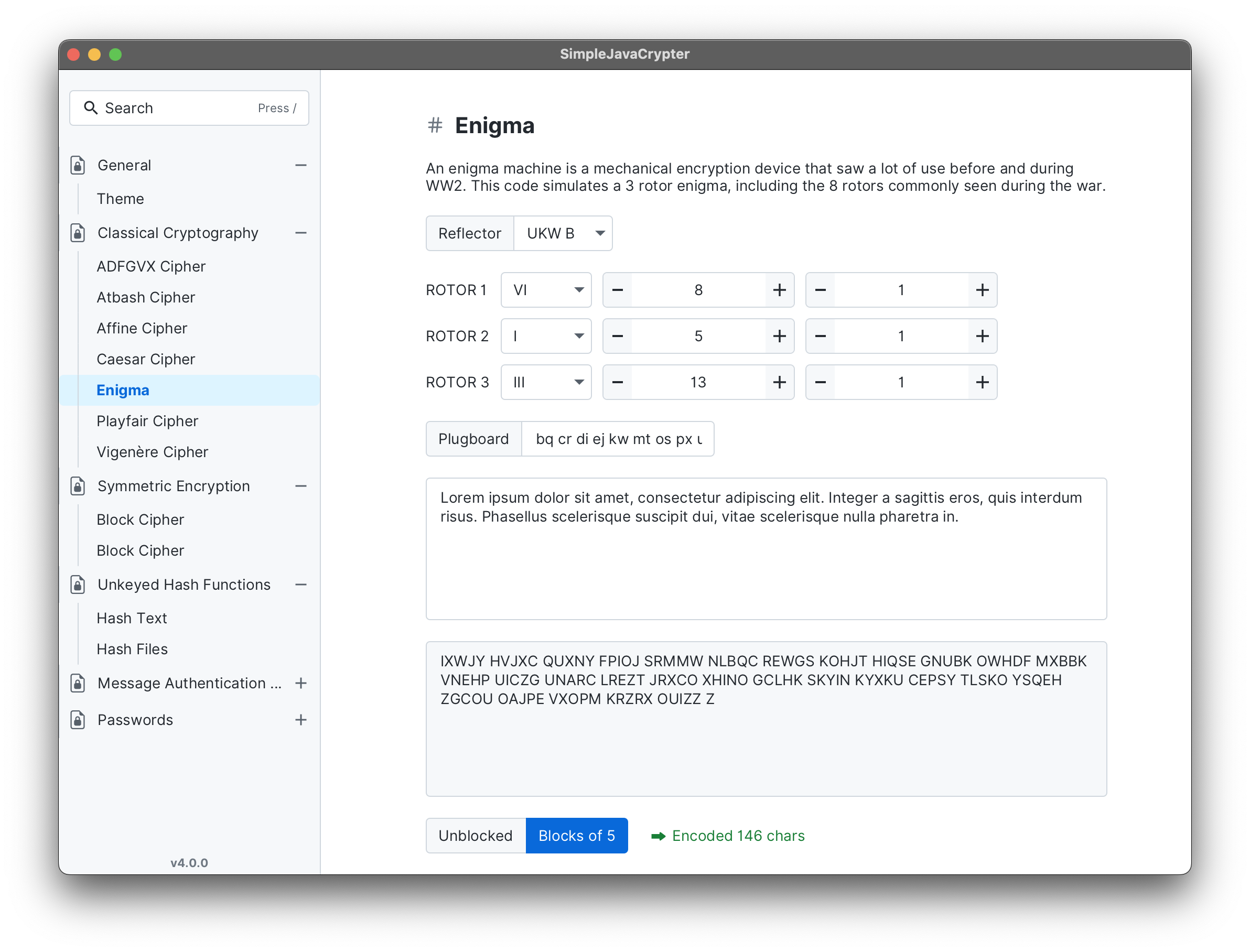Open the Rotor 2 type dropdown
Screen dimensions: 1250x952
click(546, 336)
